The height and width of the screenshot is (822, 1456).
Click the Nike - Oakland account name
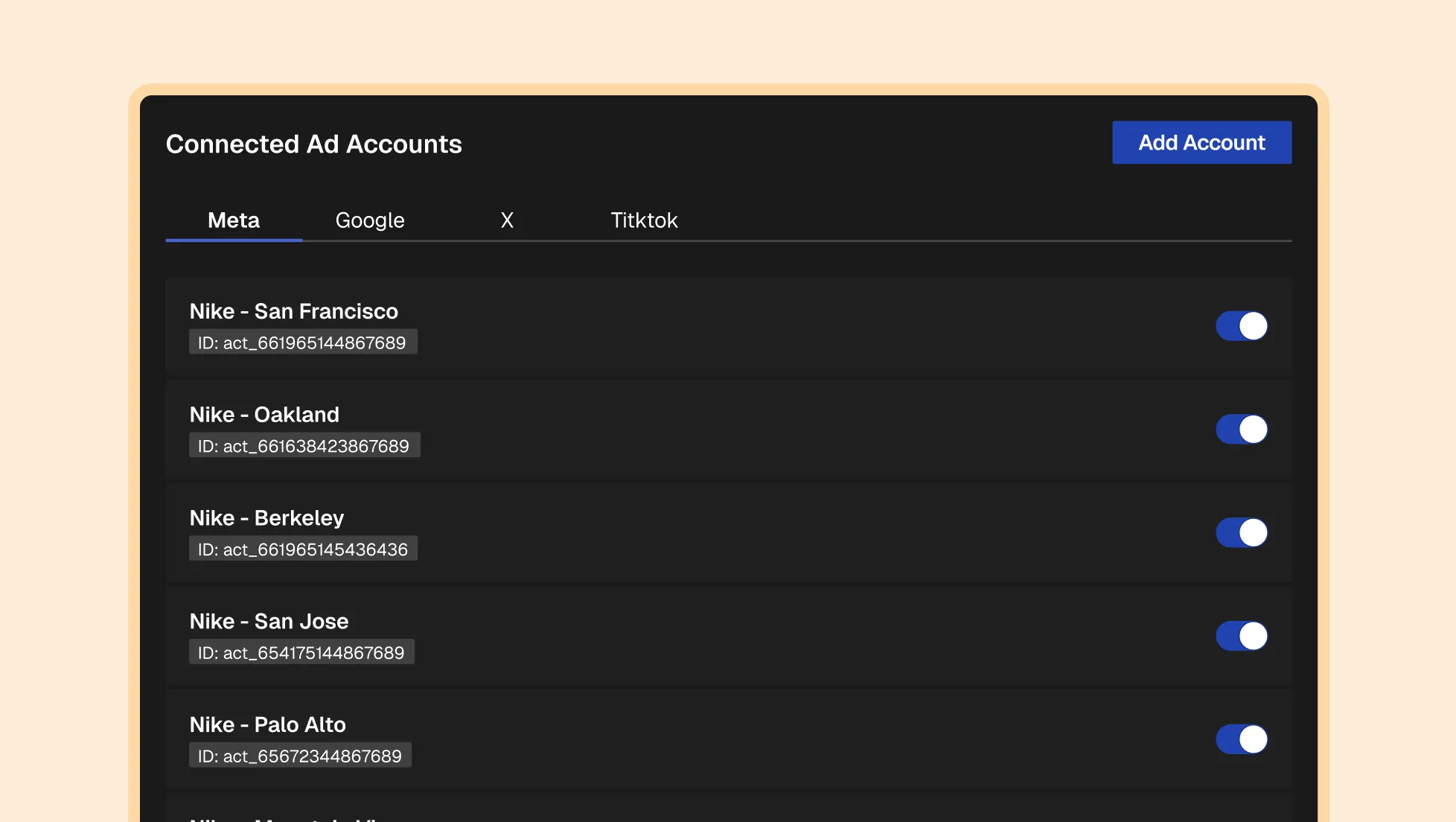[264, 415]
